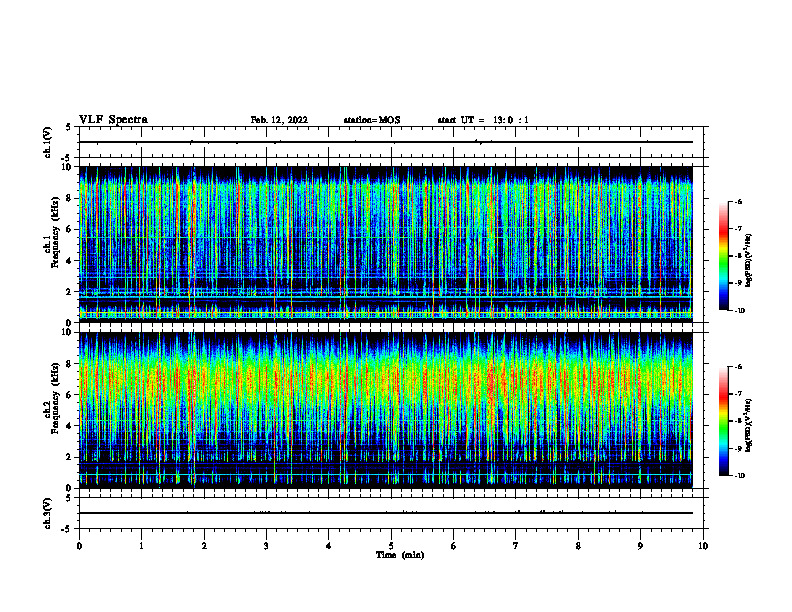This screenshot has width=792, height=612.
Task: Click ch.1 "Frequency (kHz)" axis label
Action: point(56,230)
